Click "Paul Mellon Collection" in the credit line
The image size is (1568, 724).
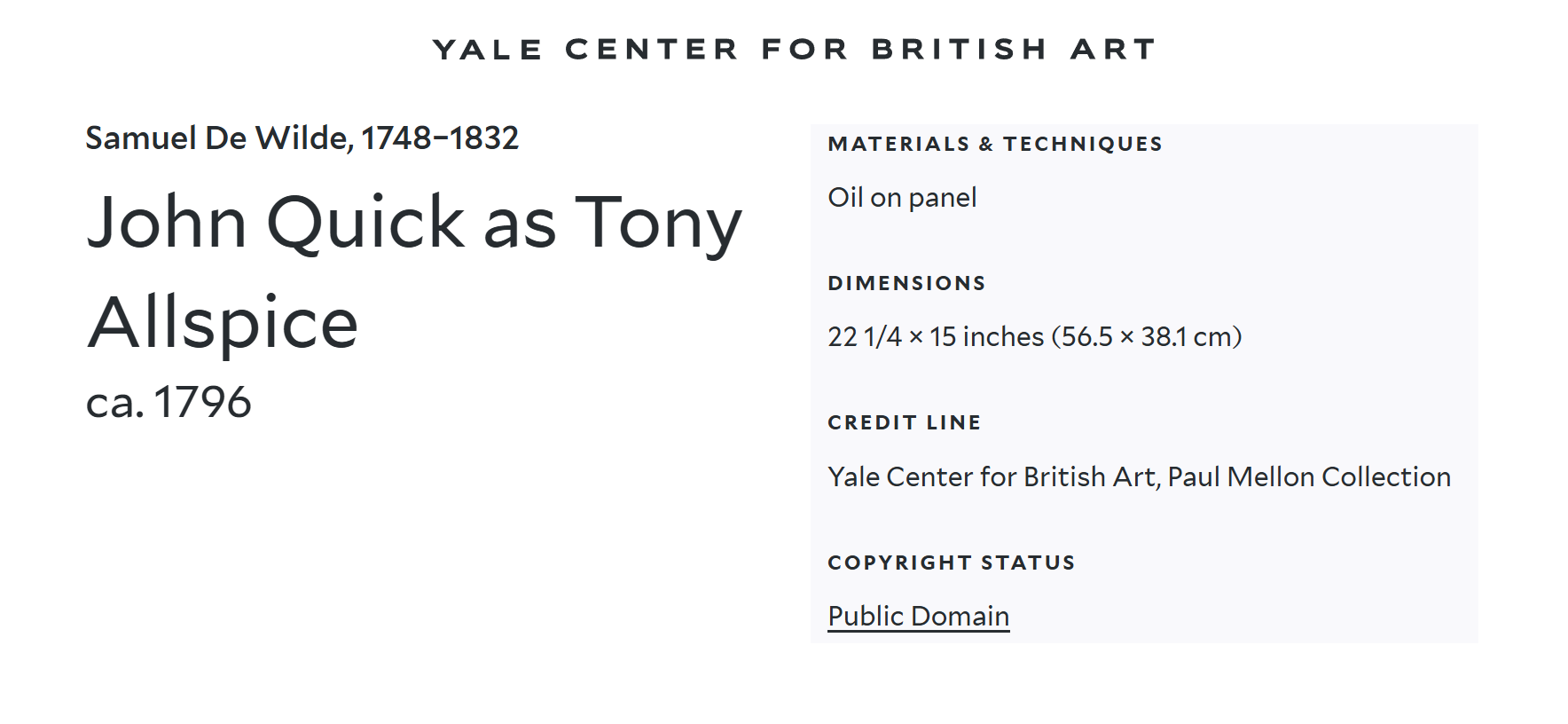coord(1309,477)
